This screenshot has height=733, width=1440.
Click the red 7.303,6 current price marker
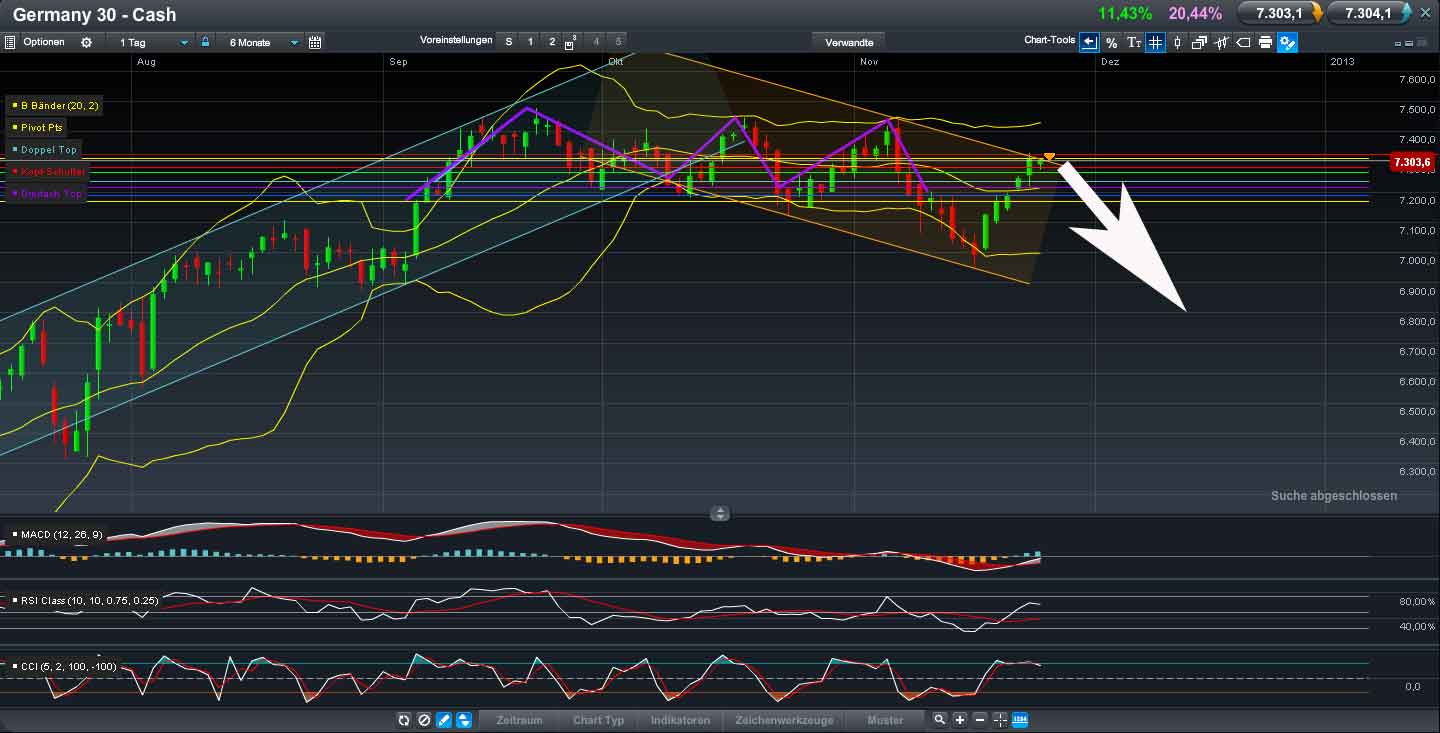[x=1413, y=162]
